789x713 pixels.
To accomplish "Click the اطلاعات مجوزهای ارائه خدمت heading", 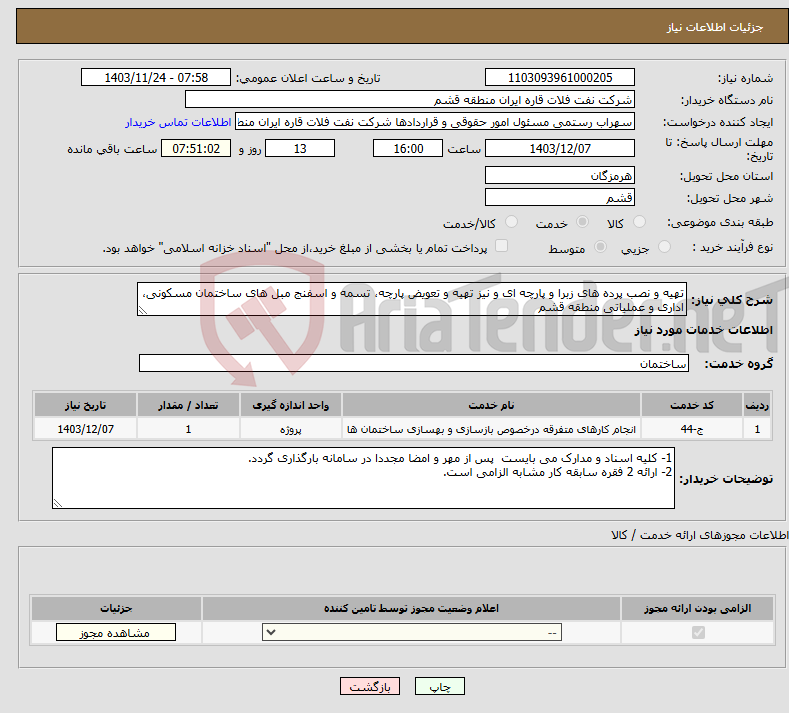I will (x=700, y=535).
